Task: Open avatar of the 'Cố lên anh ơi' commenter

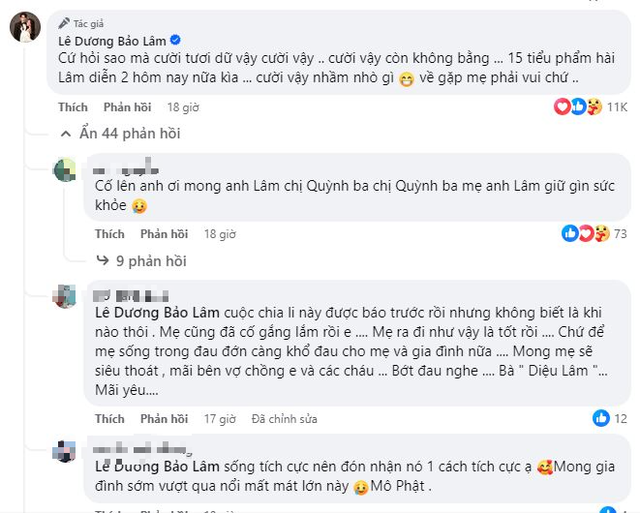Action: tap(65, 169)
